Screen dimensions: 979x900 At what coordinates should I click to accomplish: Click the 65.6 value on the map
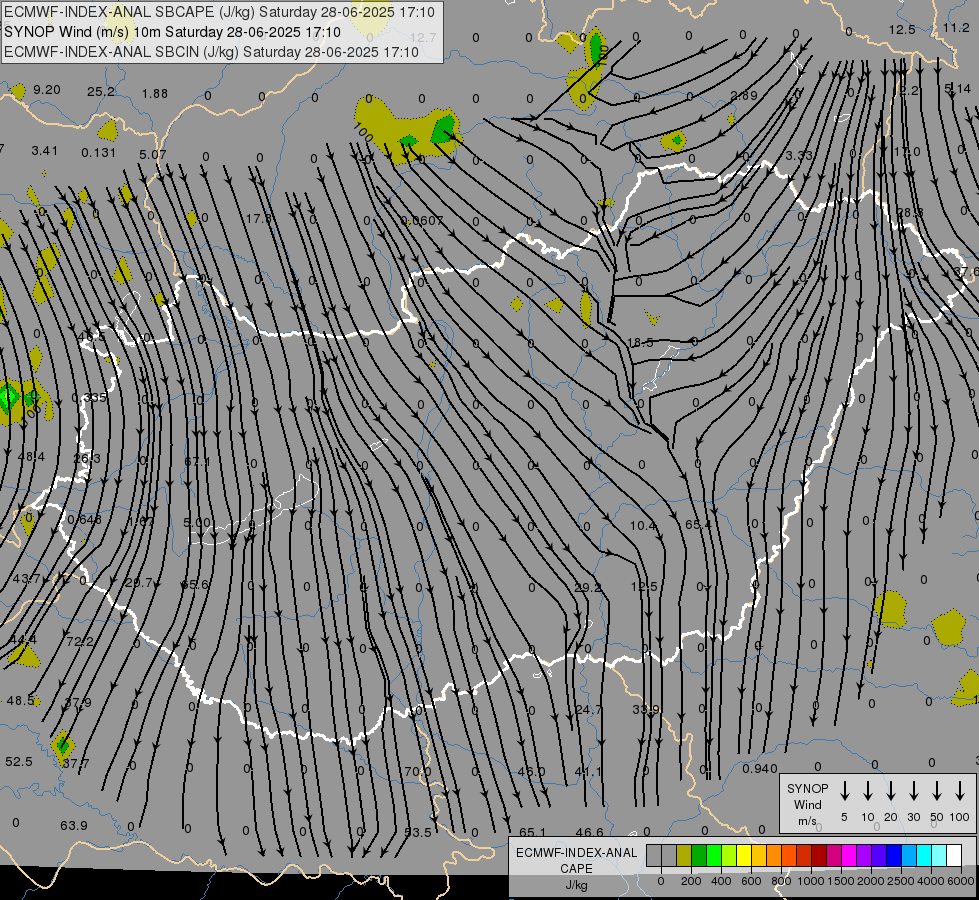pyautogui.click(x=195, y=585)
